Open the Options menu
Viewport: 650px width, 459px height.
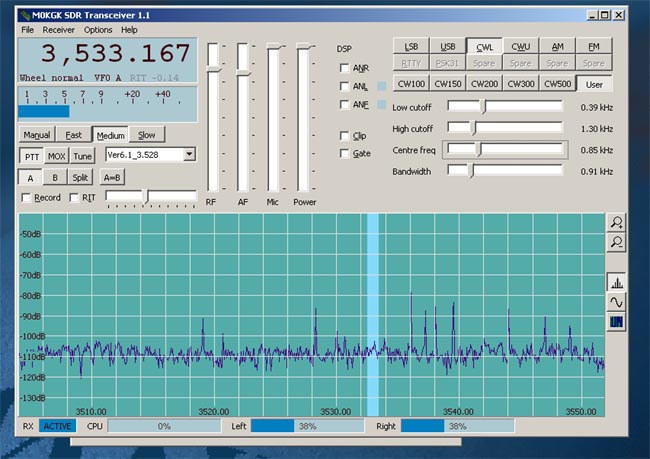pyautogui.click(x=97, y=30)
